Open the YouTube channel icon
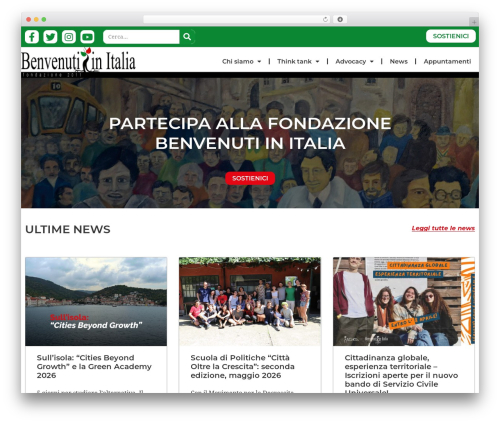This screenshot has width=500, height=423. pos(87,37)
